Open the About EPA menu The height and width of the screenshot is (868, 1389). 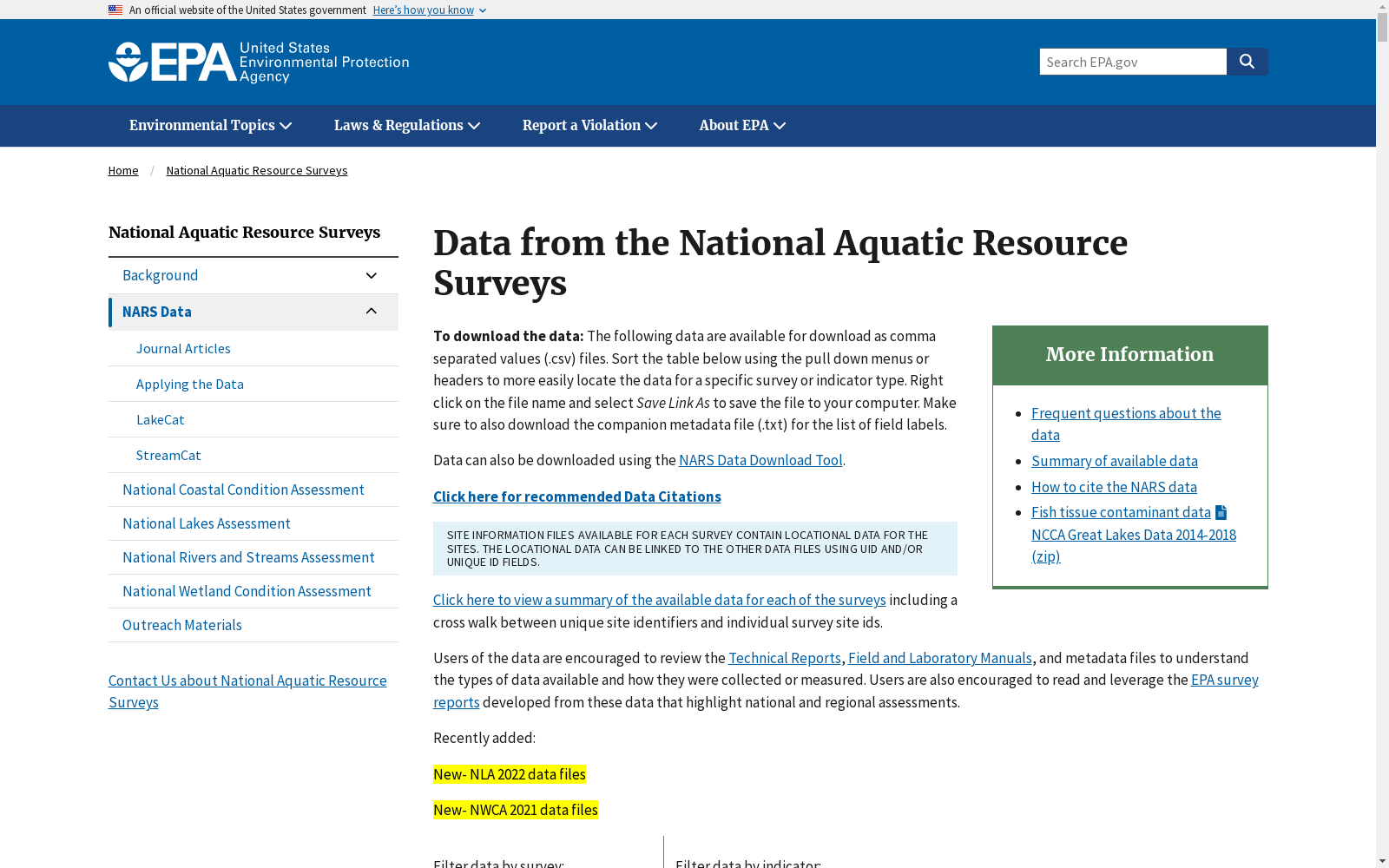(x=742, y=126)
